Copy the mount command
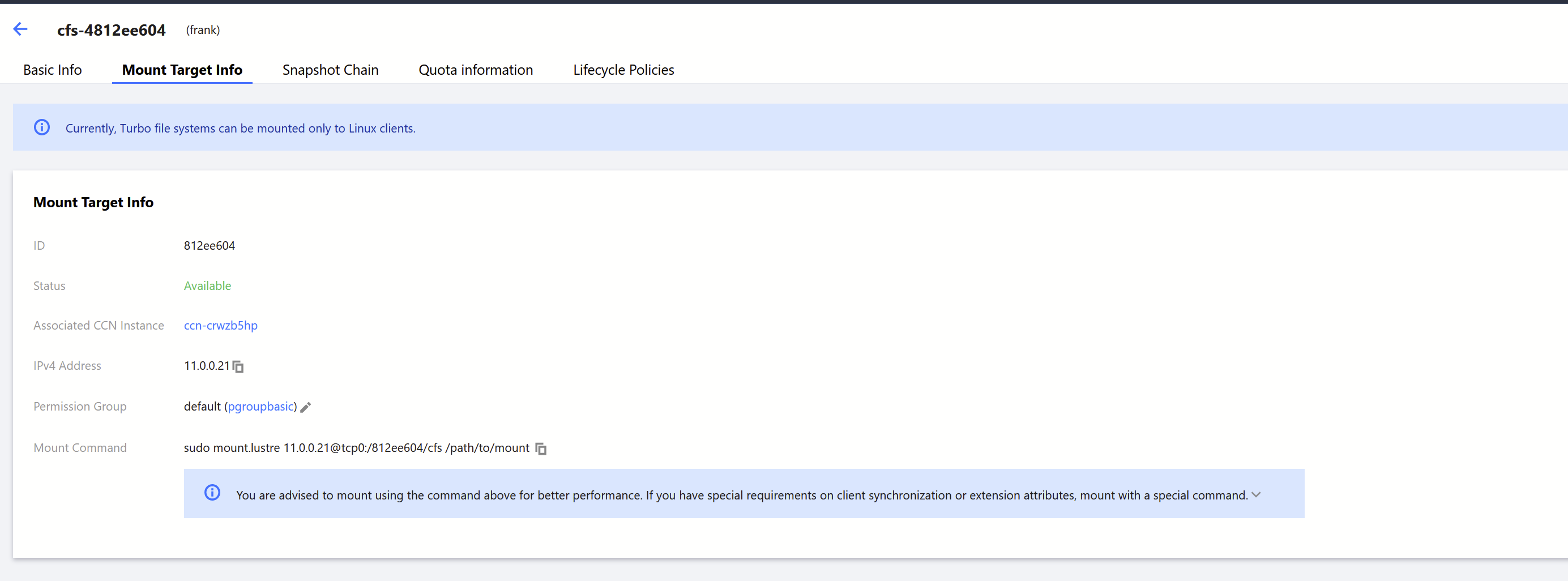1568x581 pixels. point(541,449)
